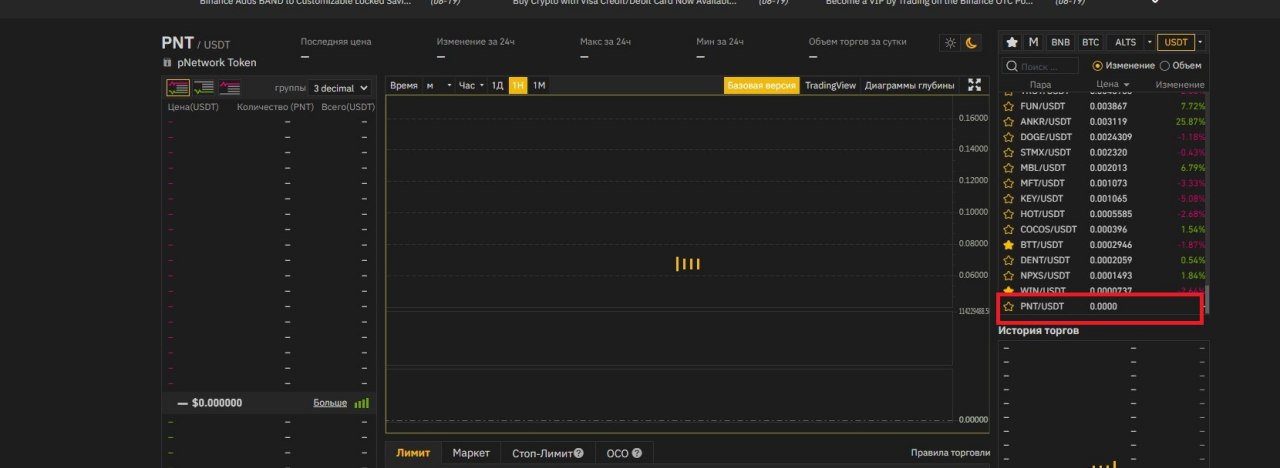Star the MFT/USDT pair
Screen dimensions: 1280x468
pos(1008,183)
